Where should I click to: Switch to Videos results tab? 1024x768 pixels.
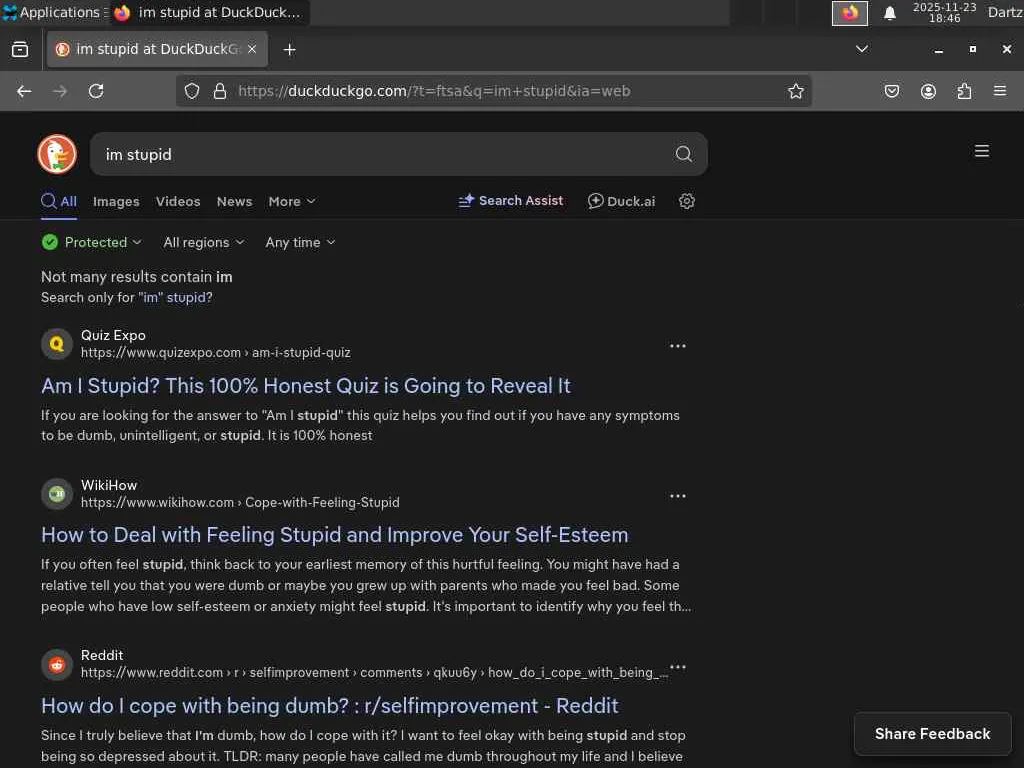(178, 202)
